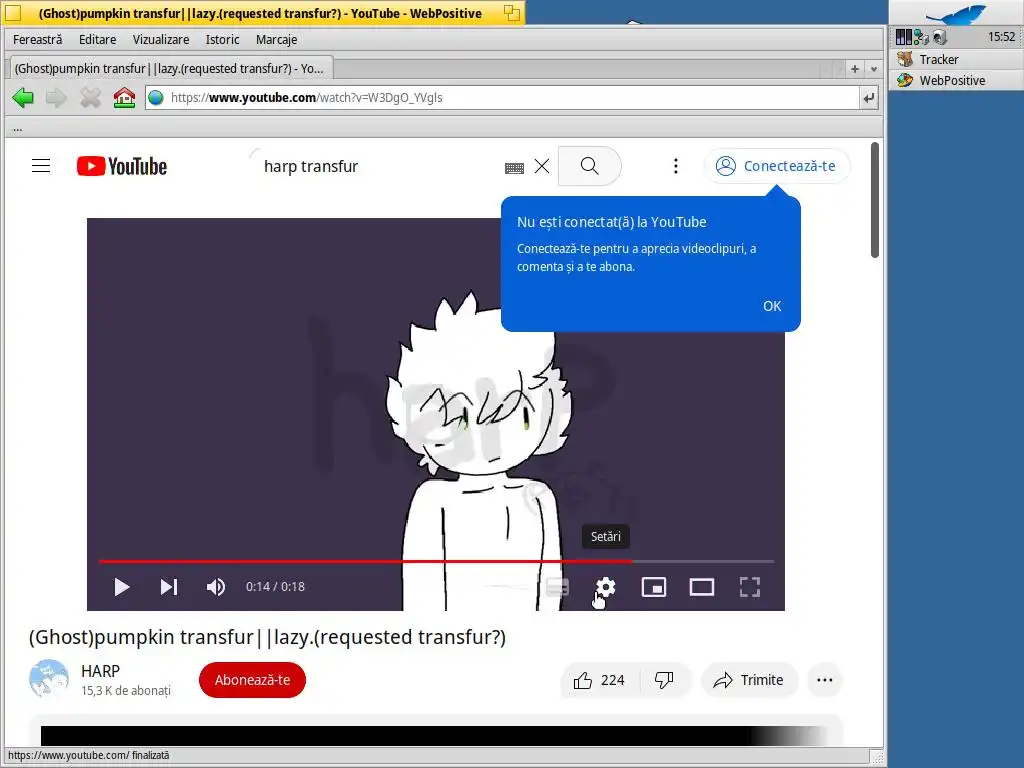Click the bookmark bar ellipsis
This screenshot has height=768, width=1024.
[18, 128]
